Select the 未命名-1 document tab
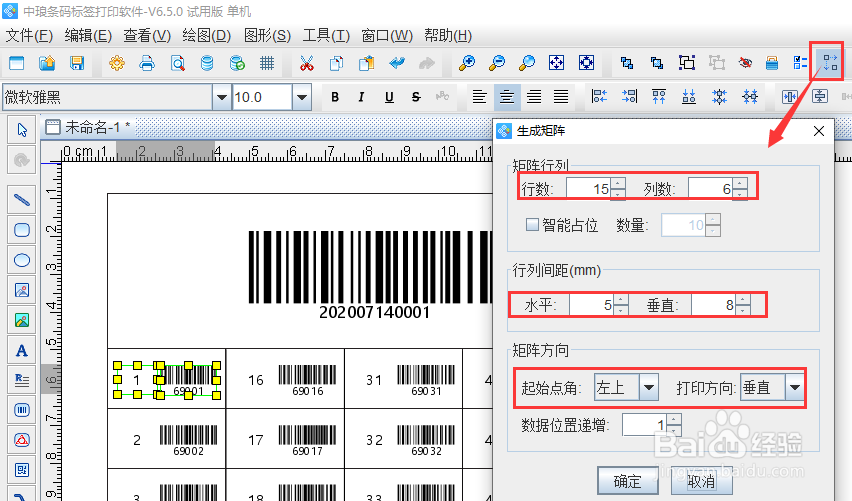Image resolution: width=852 pixels, height=501 pixels. [x=88, y=127]
